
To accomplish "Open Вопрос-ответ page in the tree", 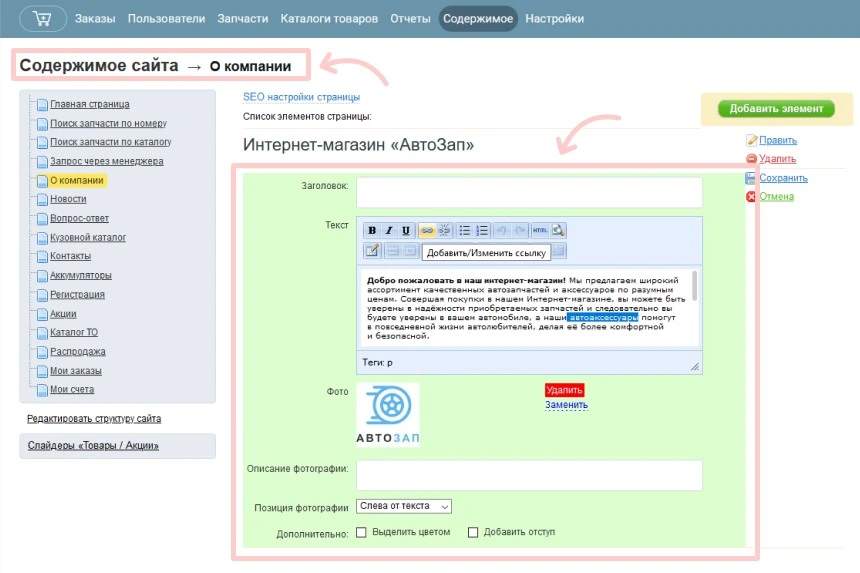I will click(x=80, y=218).
